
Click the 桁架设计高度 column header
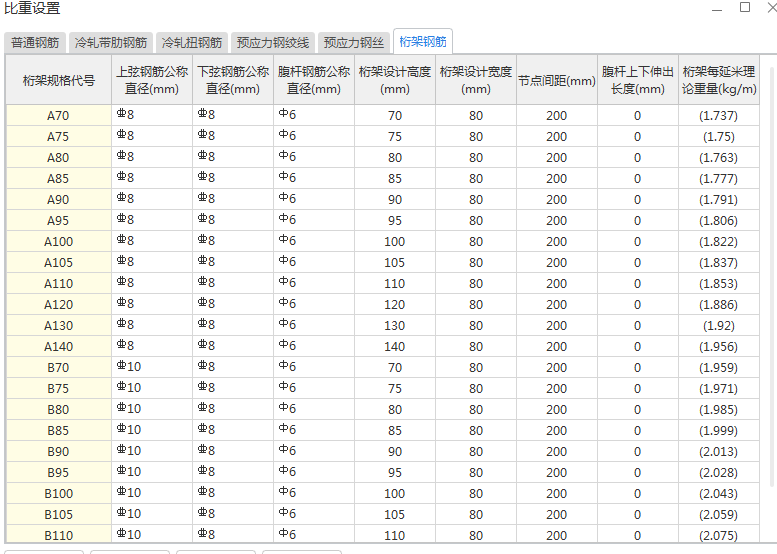click(395, 80)
